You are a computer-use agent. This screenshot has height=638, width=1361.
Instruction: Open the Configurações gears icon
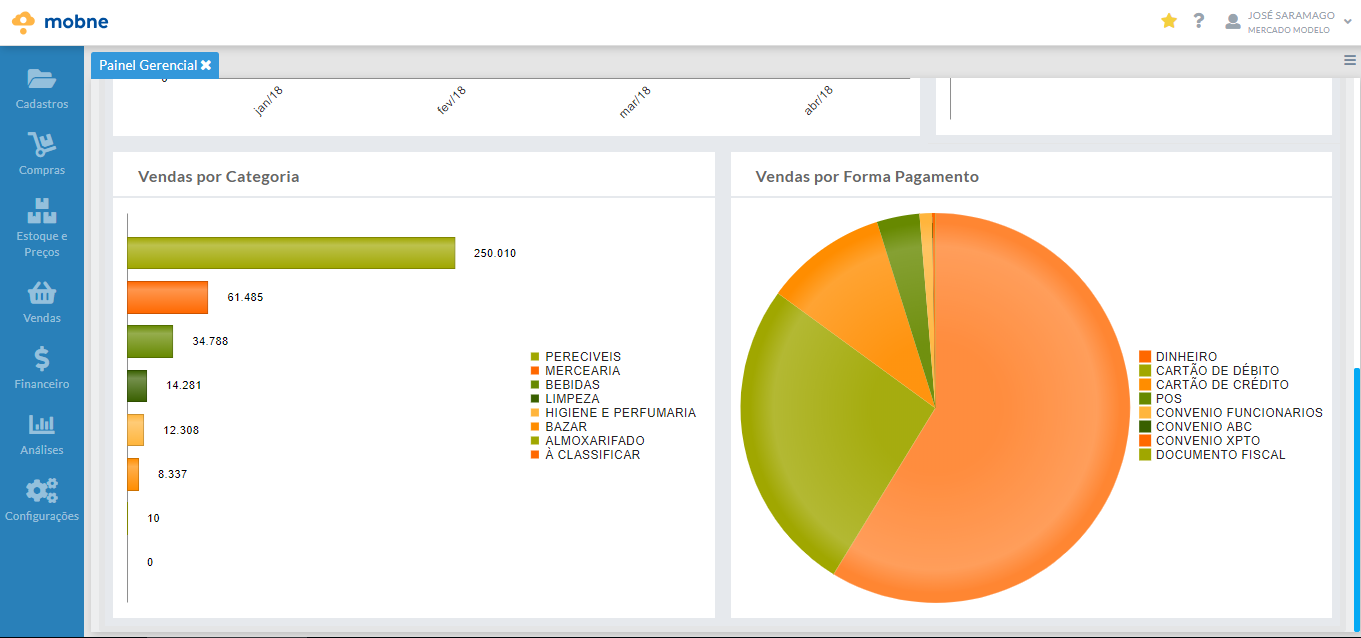pos(42,491)
